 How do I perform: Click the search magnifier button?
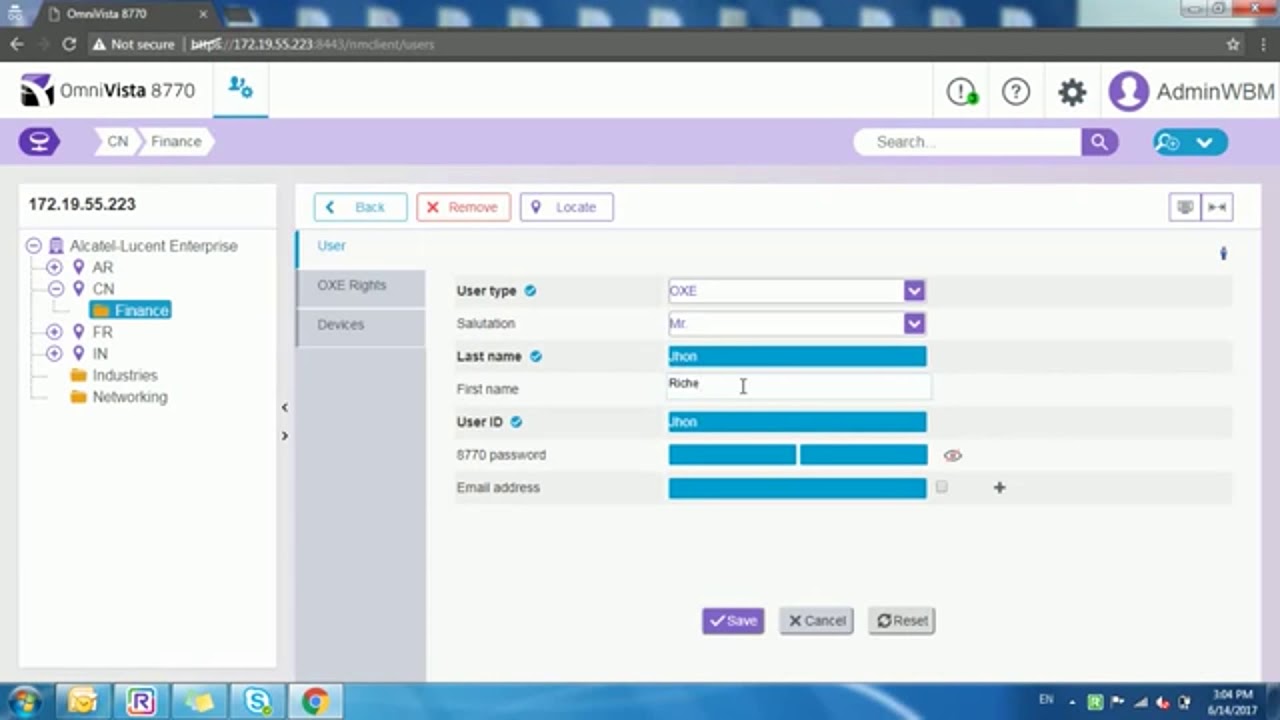coord(1099,142)
